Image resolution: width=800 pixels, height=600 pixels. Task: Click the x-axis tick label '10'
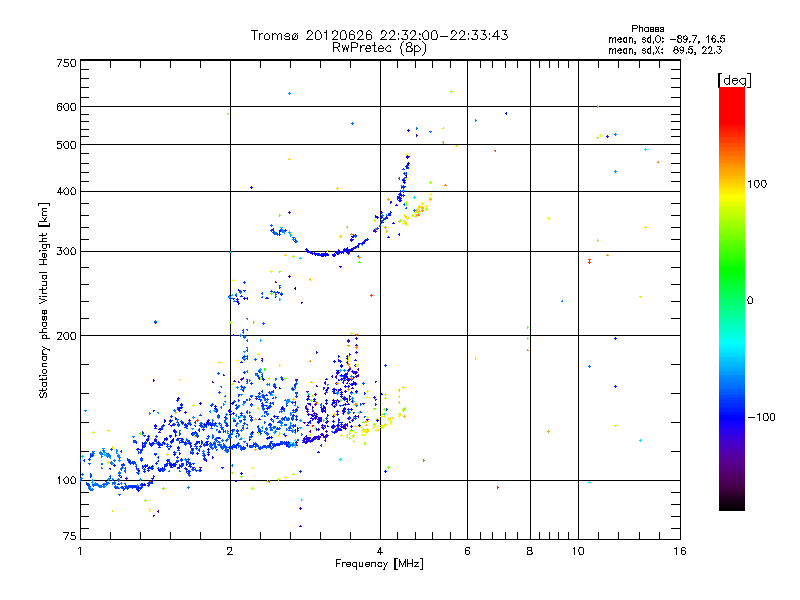point(578,551)
